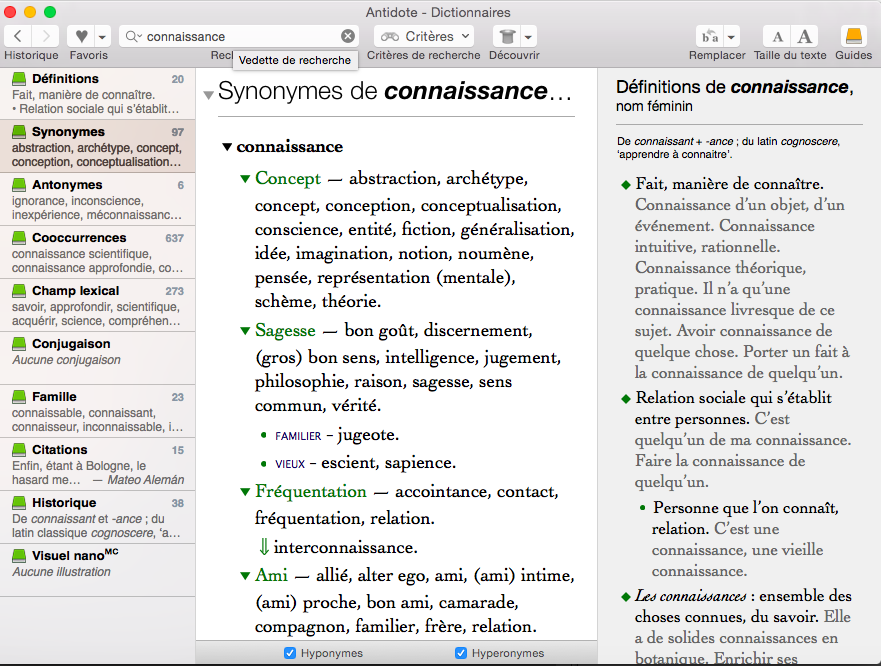Open the Favoris dropdown arrow
Screen dimensions: 881x666
(x=102, y=37)
